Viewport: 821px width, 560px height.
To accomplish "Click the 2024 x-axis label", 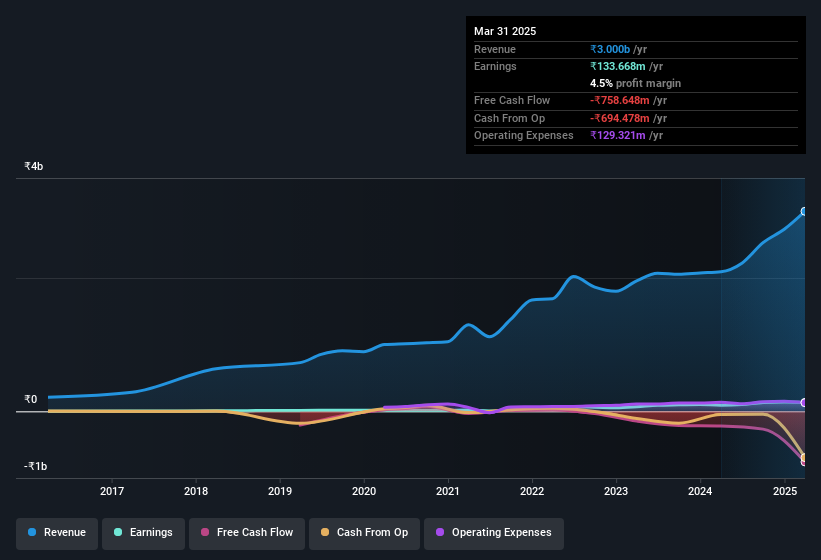I will tap(700, 491).
